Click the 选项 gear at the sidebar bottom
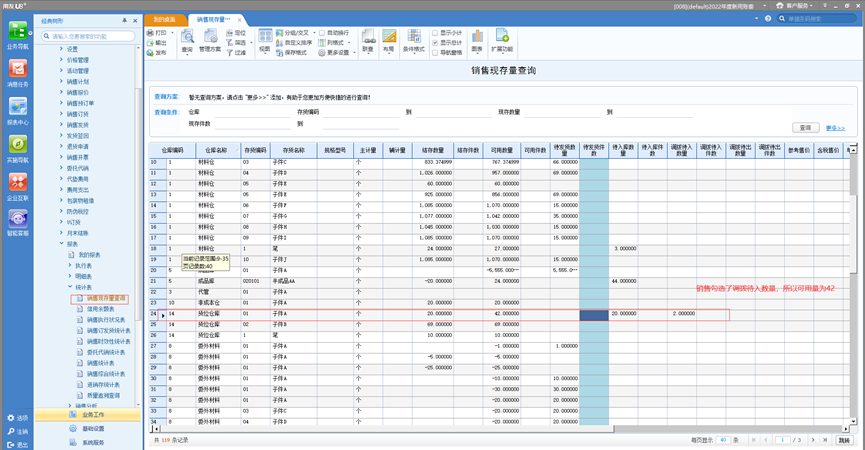Screen dimensions: 865x450 pyautogui.click(x=10, y=418)
